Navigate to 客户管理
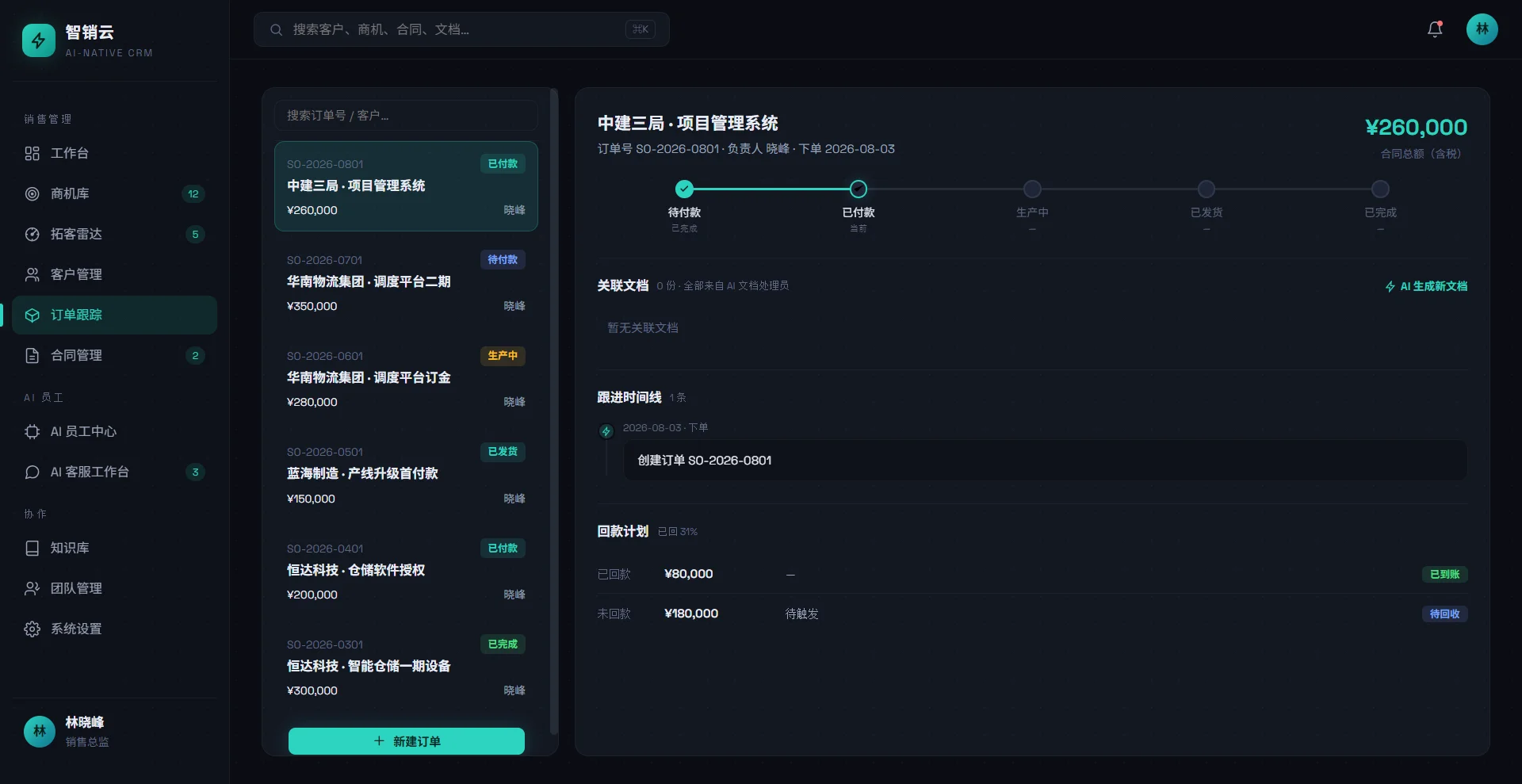Image resolution: width=1522 pixels, height=784 pixels. click(x=115, y=274)
